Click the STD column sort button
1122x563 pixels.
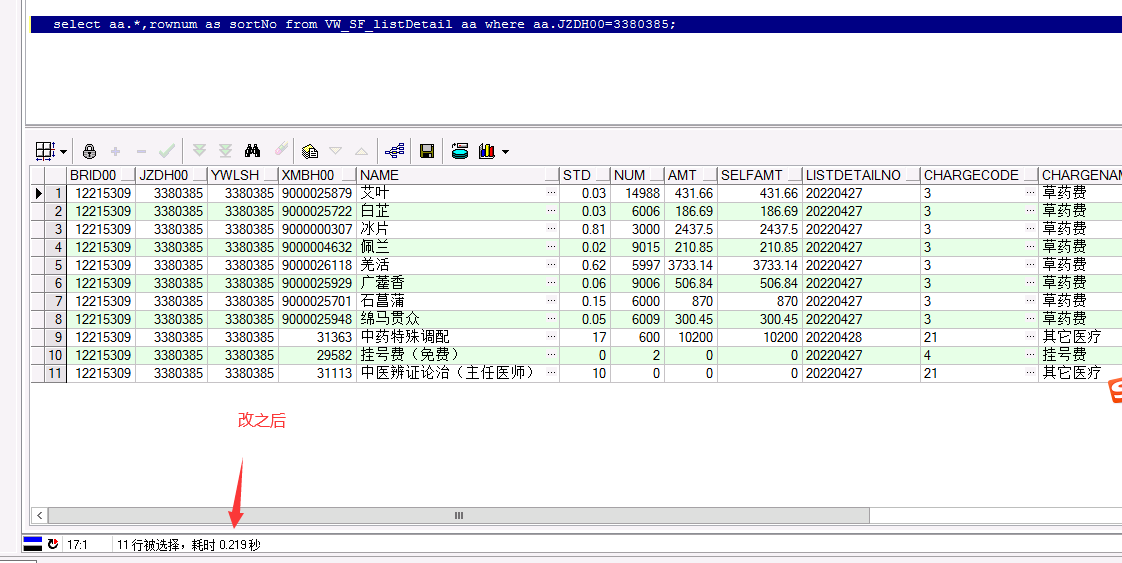click(x=602, y=175)
